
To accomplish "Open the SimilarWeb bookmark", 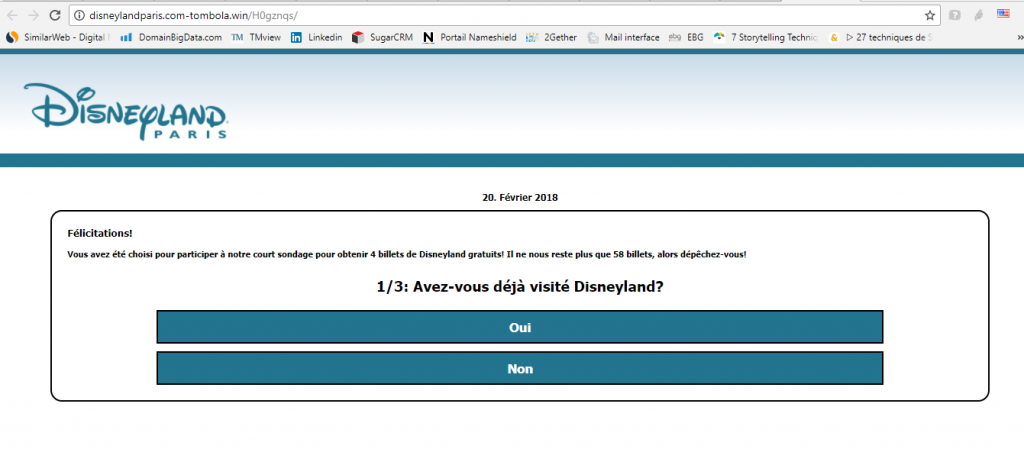I will pyautogui.click(x=57, y=37).
